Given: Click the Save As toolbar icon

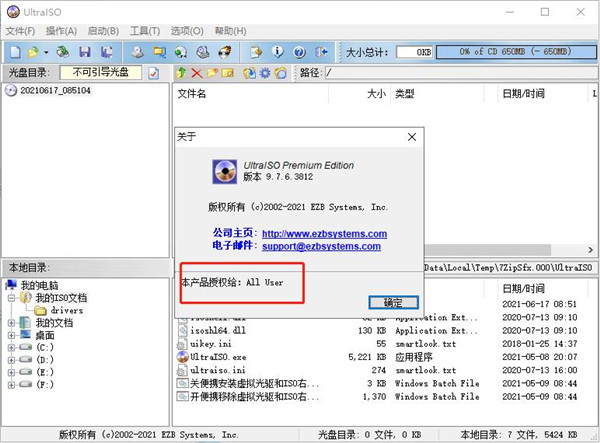Looking at the screenshot, I should click(106, 52).
